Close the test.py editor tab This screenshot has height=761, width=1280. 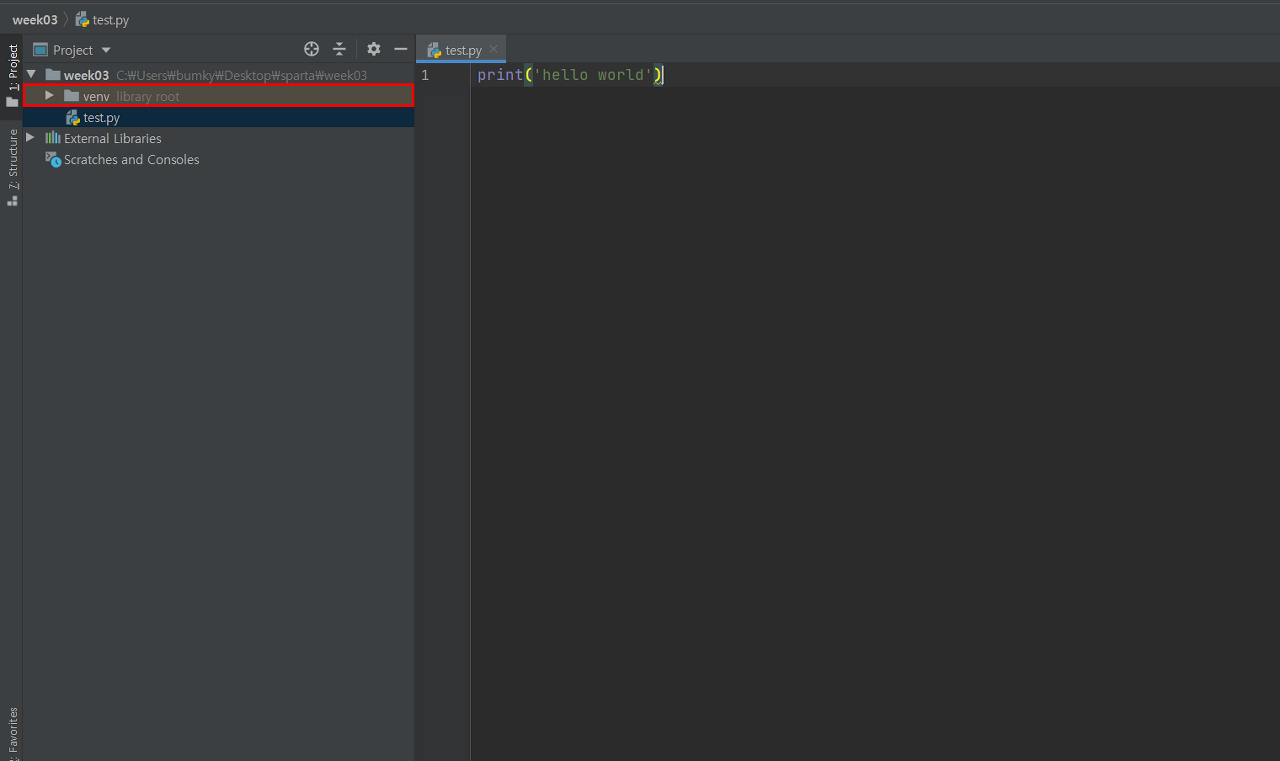(493, 49)
